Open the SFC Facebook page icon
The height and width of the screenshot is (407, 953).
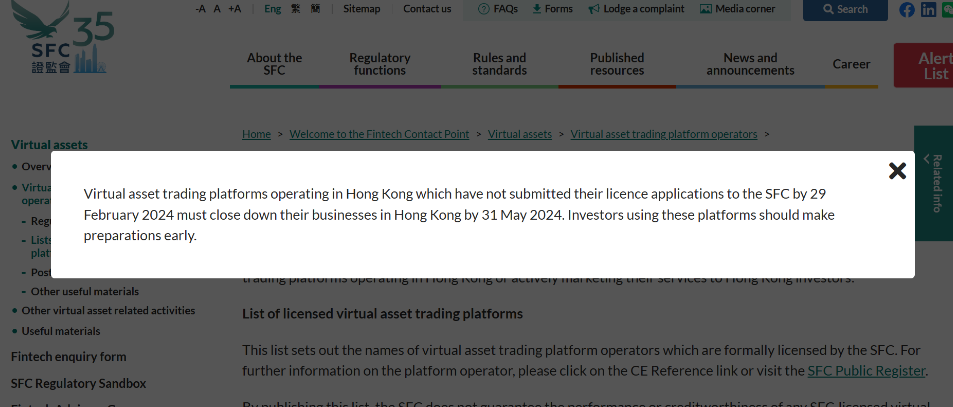click(907, 10)
